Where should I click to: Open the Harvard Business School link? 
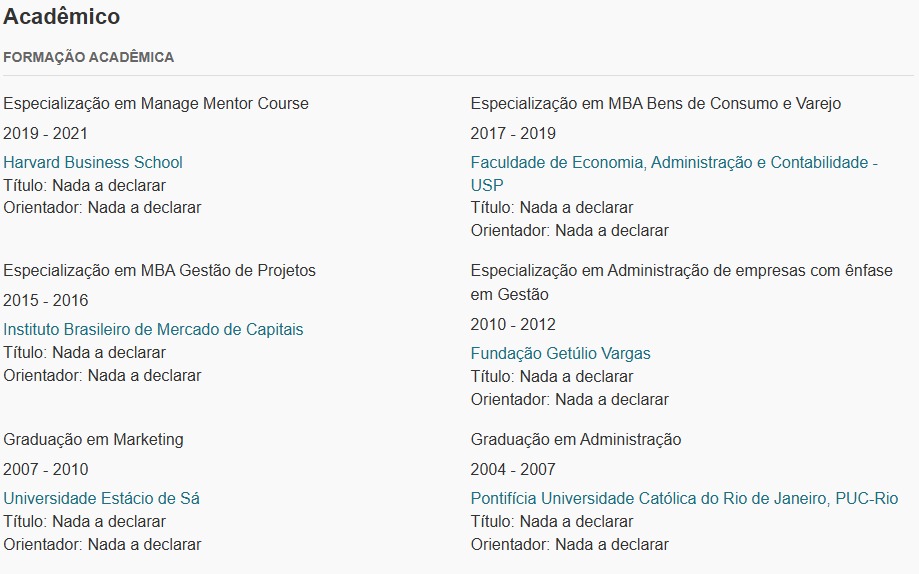tap(93, 162)
